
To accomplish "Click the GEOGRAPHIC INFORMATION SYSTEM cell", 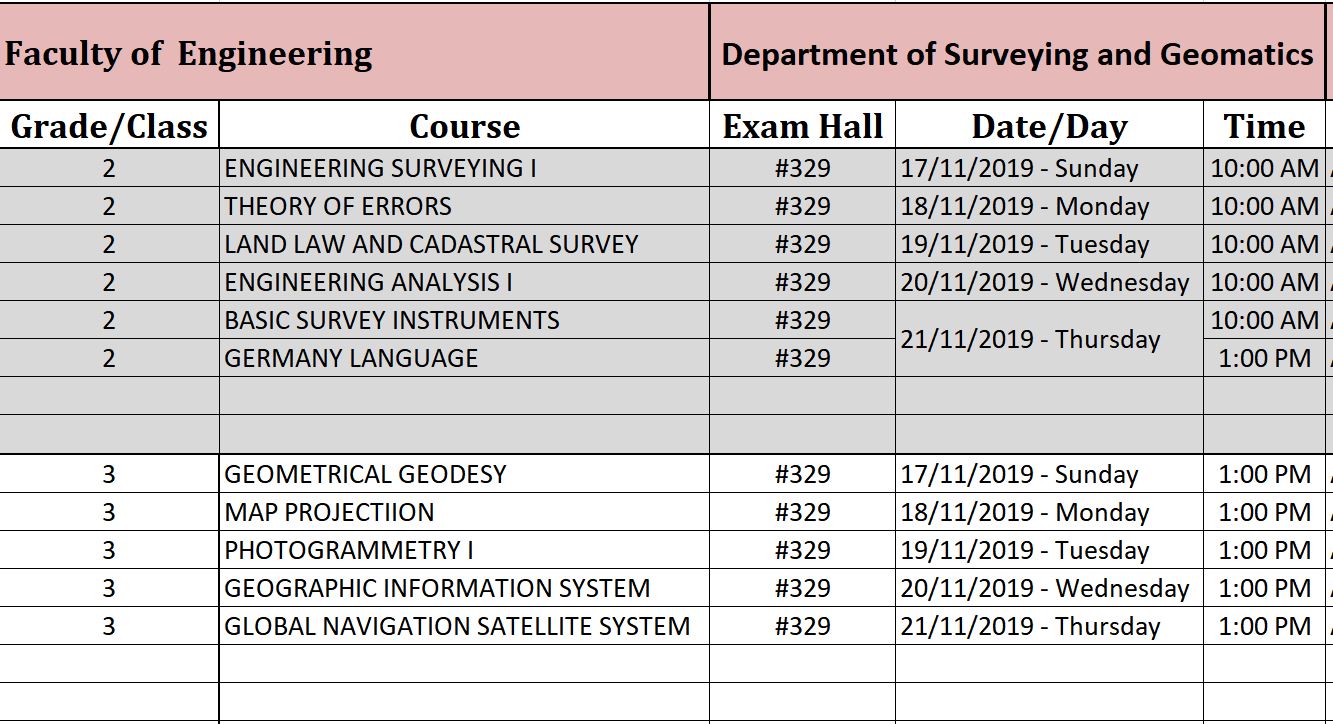I will click(437, 588).
